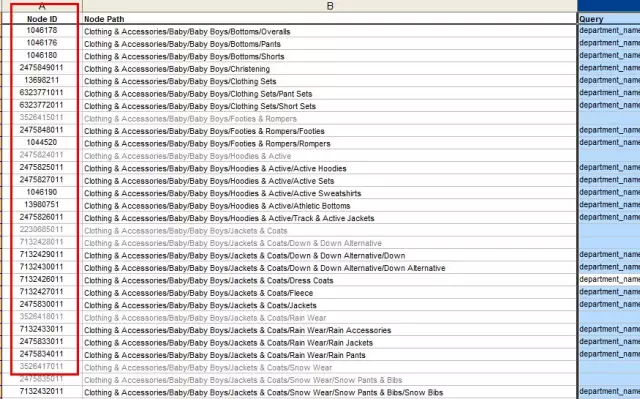640x399 pixels.
Task: Select Node ID cell 1046176
Action: 42,43
